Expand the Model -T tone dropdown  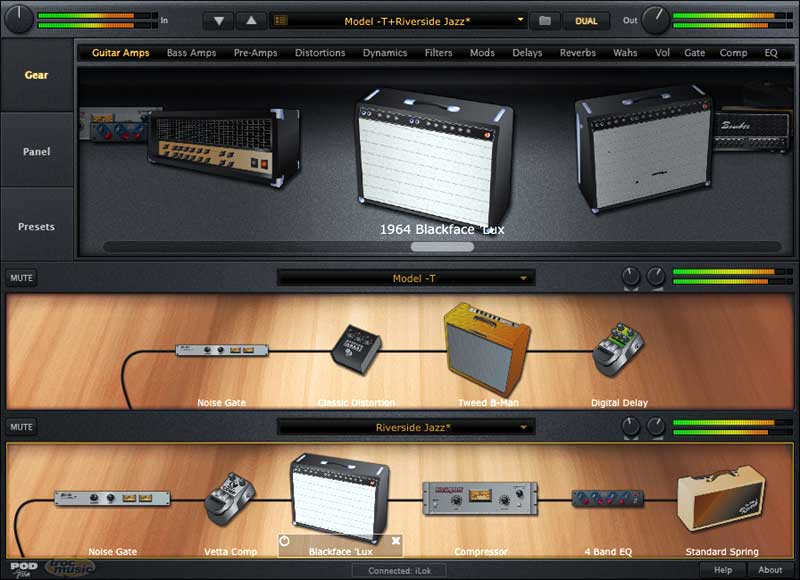coord(406,278)
